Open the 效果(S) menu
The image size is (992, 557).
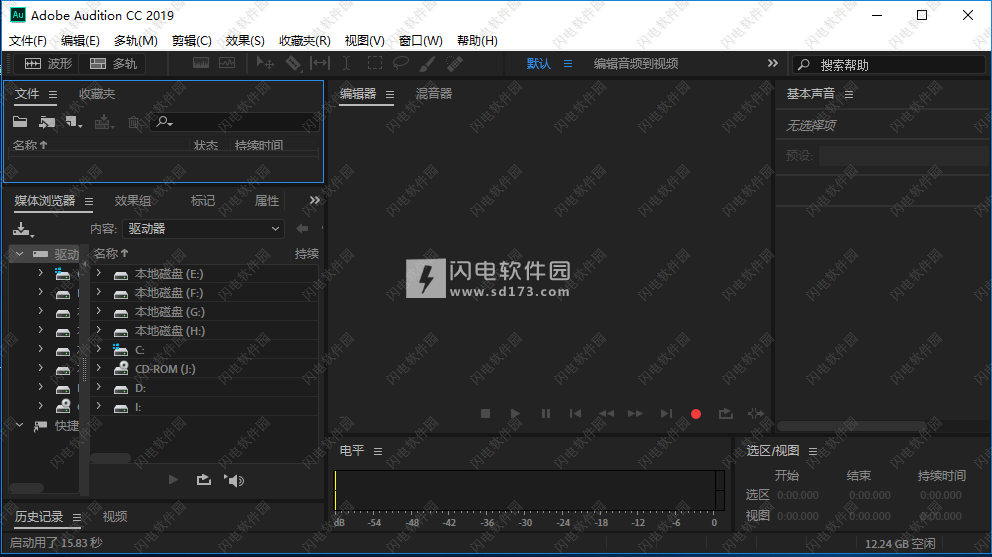point(245,41)
